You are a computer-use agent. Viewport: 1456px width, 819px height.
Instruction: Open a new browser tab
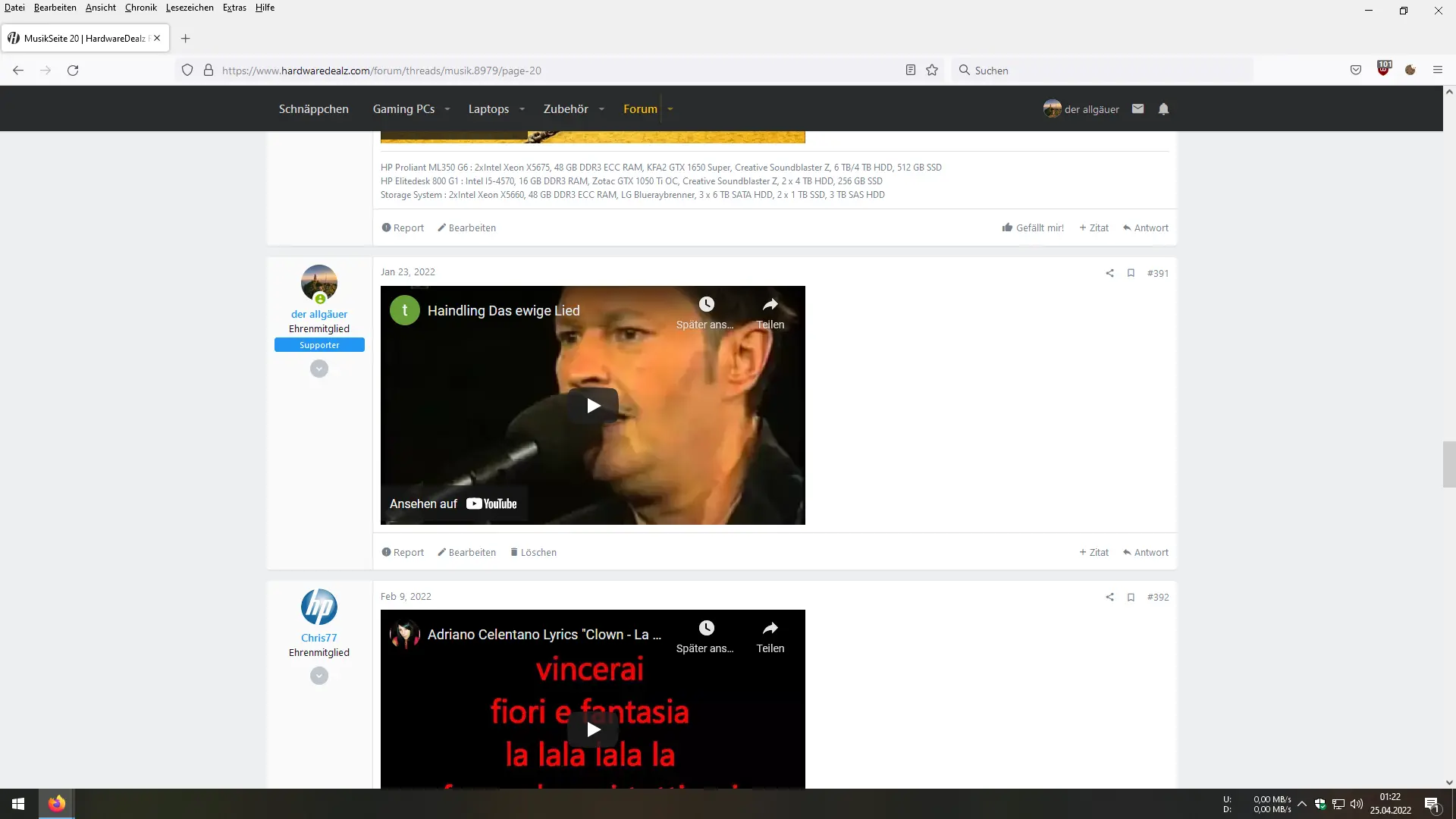point(185,39)
